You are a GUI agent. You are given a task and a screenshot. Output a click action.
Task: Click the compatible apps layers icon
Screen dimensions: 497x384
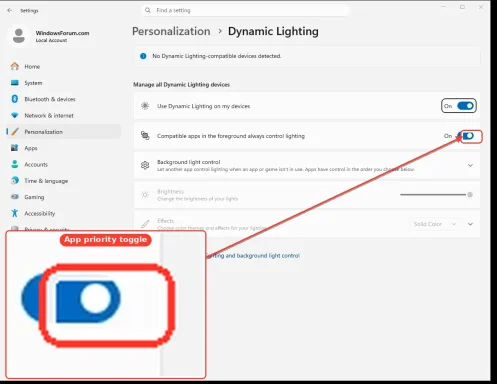[145, 136]
